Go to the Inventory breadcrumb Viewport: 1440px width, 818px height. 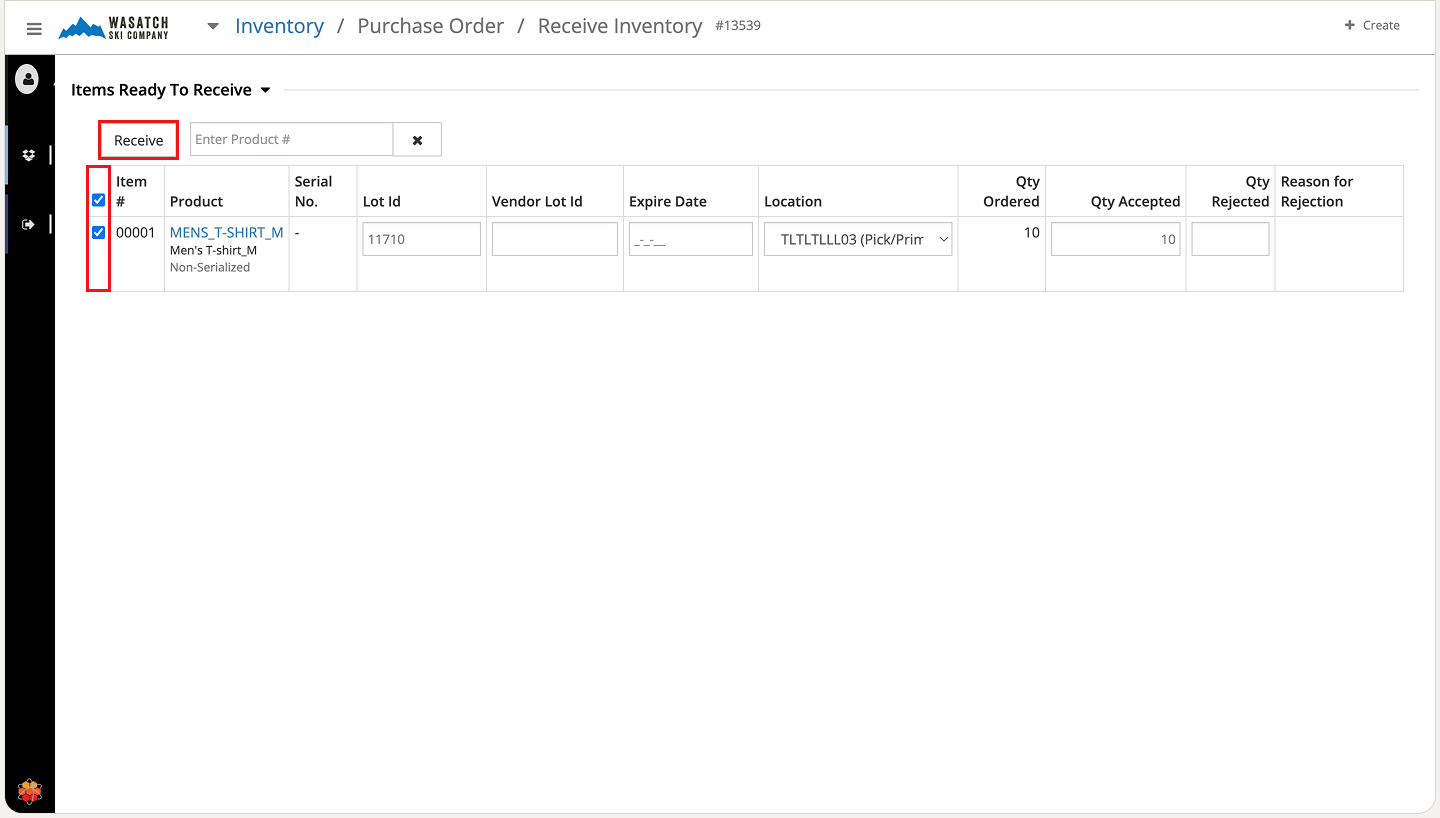pos(279,26)
